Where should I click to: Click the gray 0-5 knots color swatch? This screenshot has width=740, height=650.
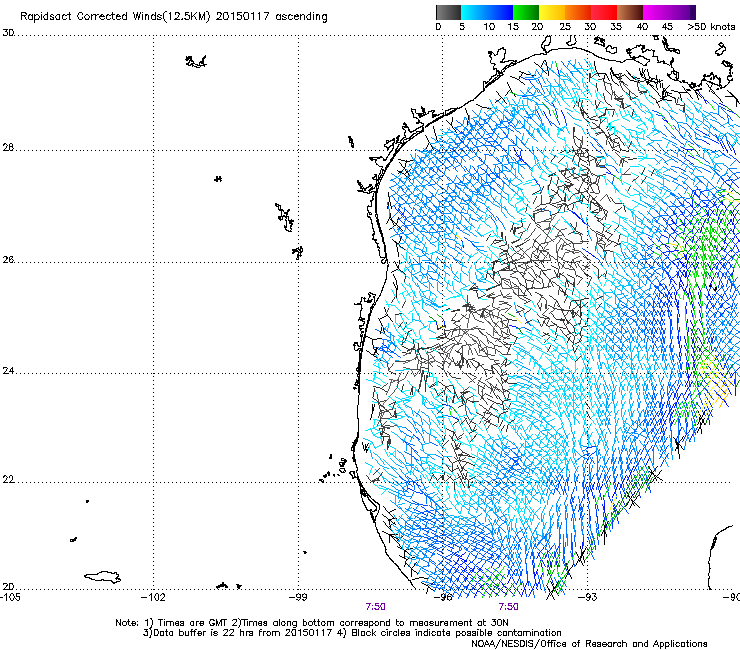[x=448, y=12]
